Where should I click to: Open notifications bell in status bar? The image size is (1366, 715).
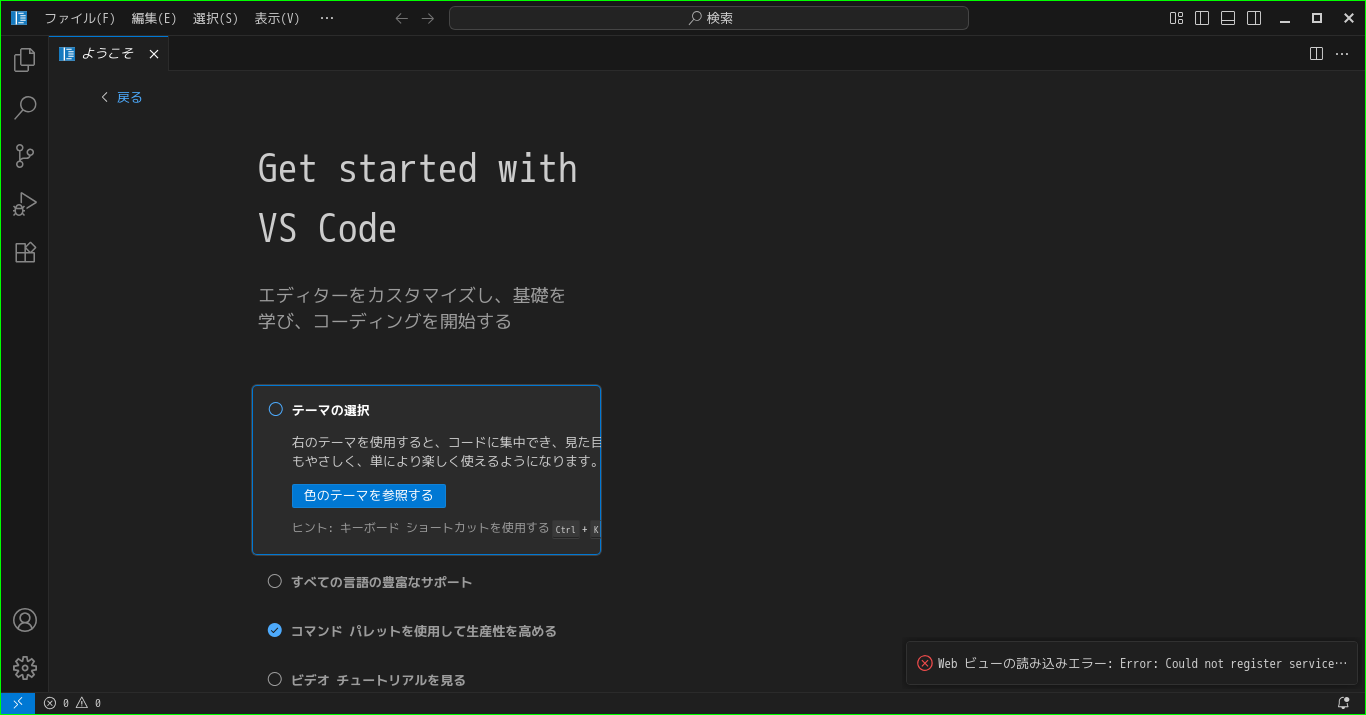tap(1343, 703)
